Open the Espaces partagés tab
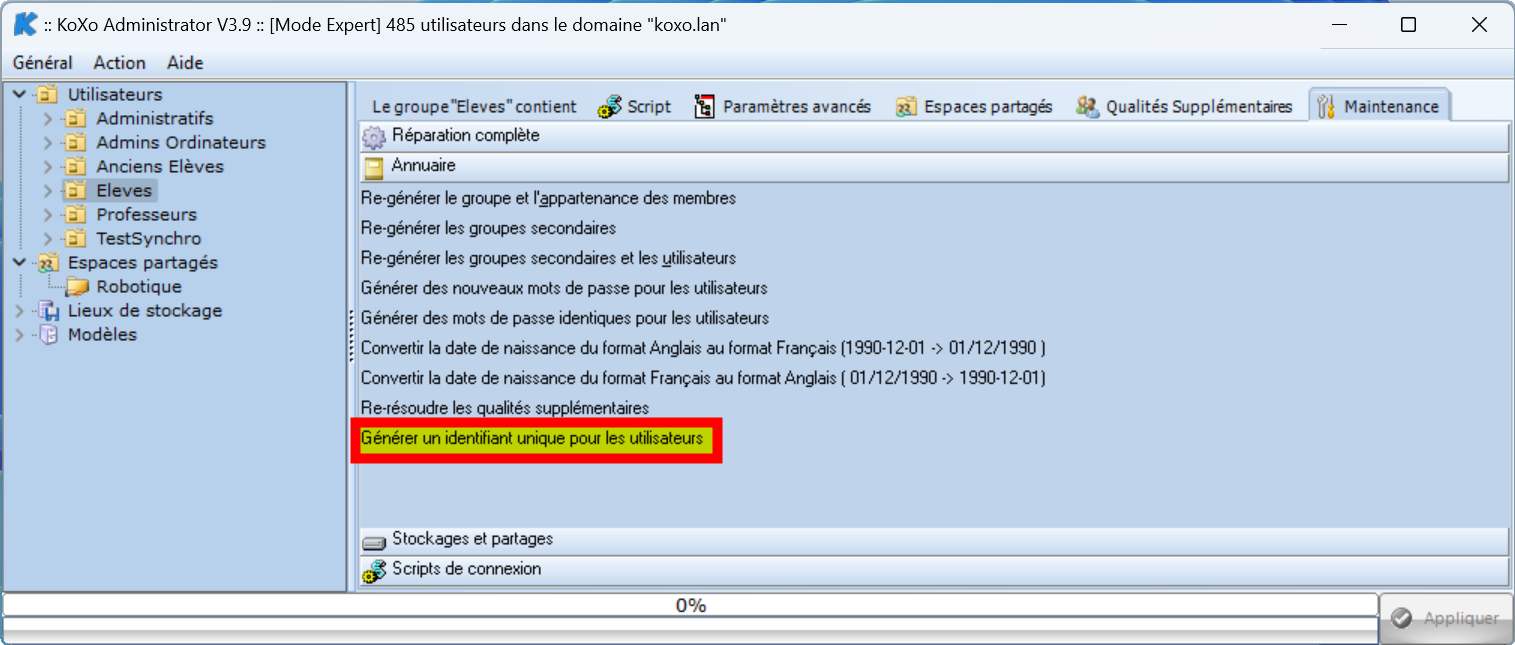Screen dimensions: 1515x645 click(975, 107)
